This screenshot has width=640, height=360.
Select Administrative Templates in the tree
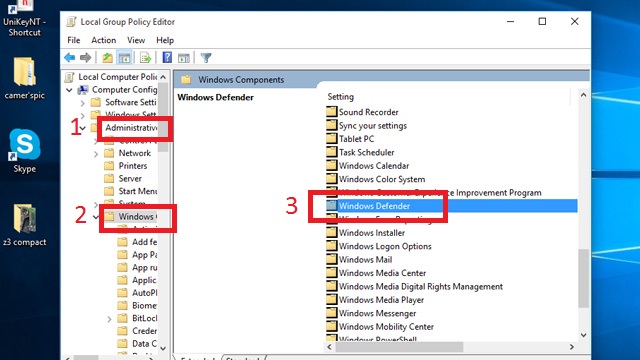[x=131, y=128]
